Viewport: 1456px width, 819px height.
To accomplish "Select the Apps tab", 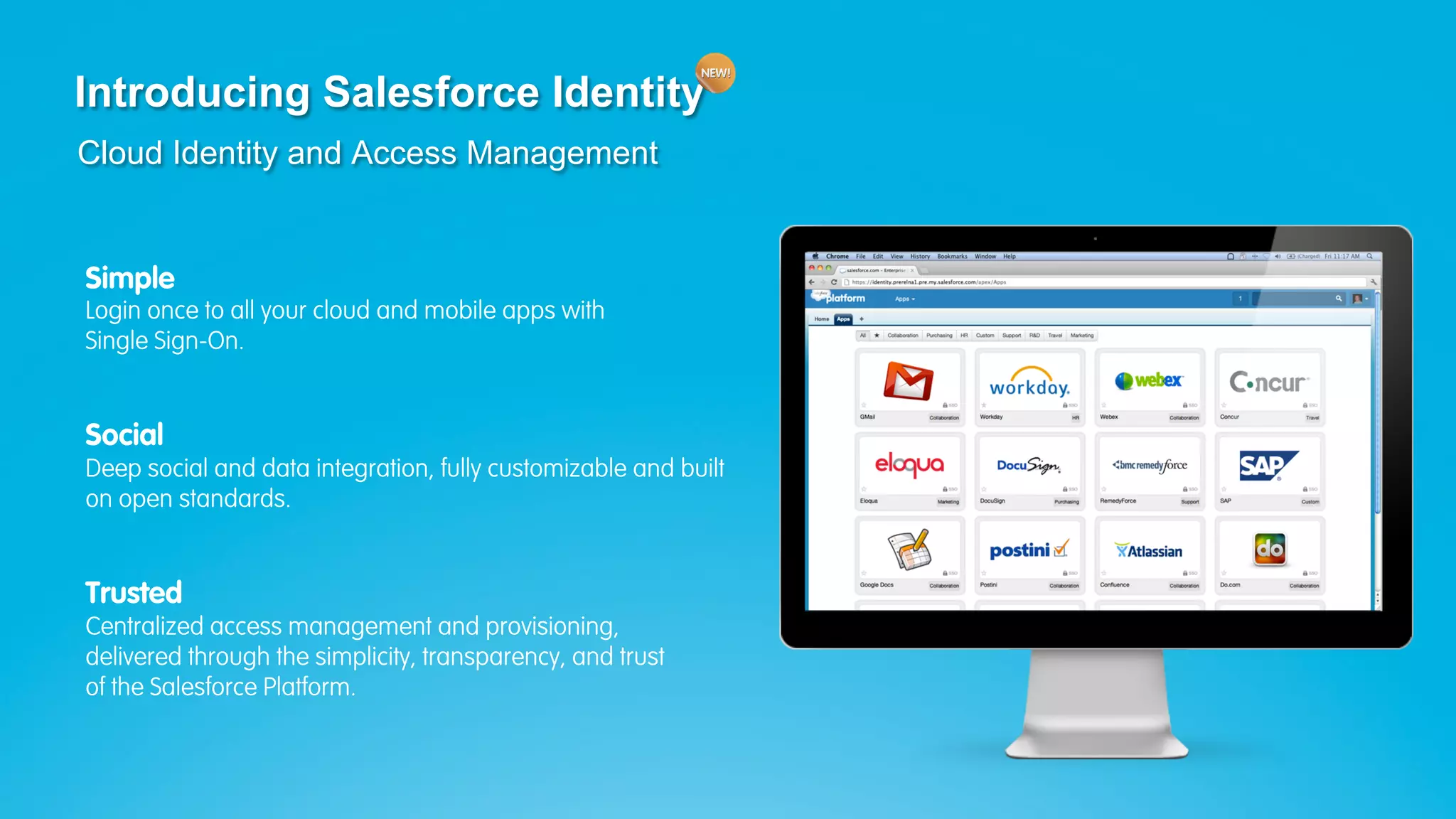I will click(x=843, y=319).
